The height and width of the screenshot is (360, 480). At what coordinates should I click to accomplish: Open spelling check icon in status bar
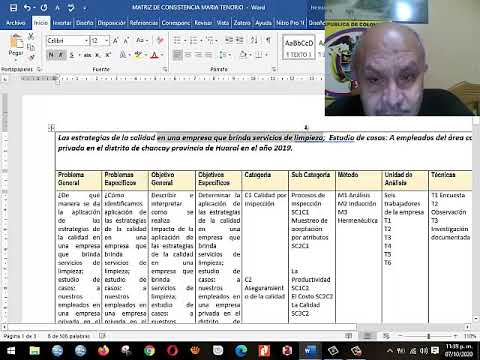click(102, 336)
